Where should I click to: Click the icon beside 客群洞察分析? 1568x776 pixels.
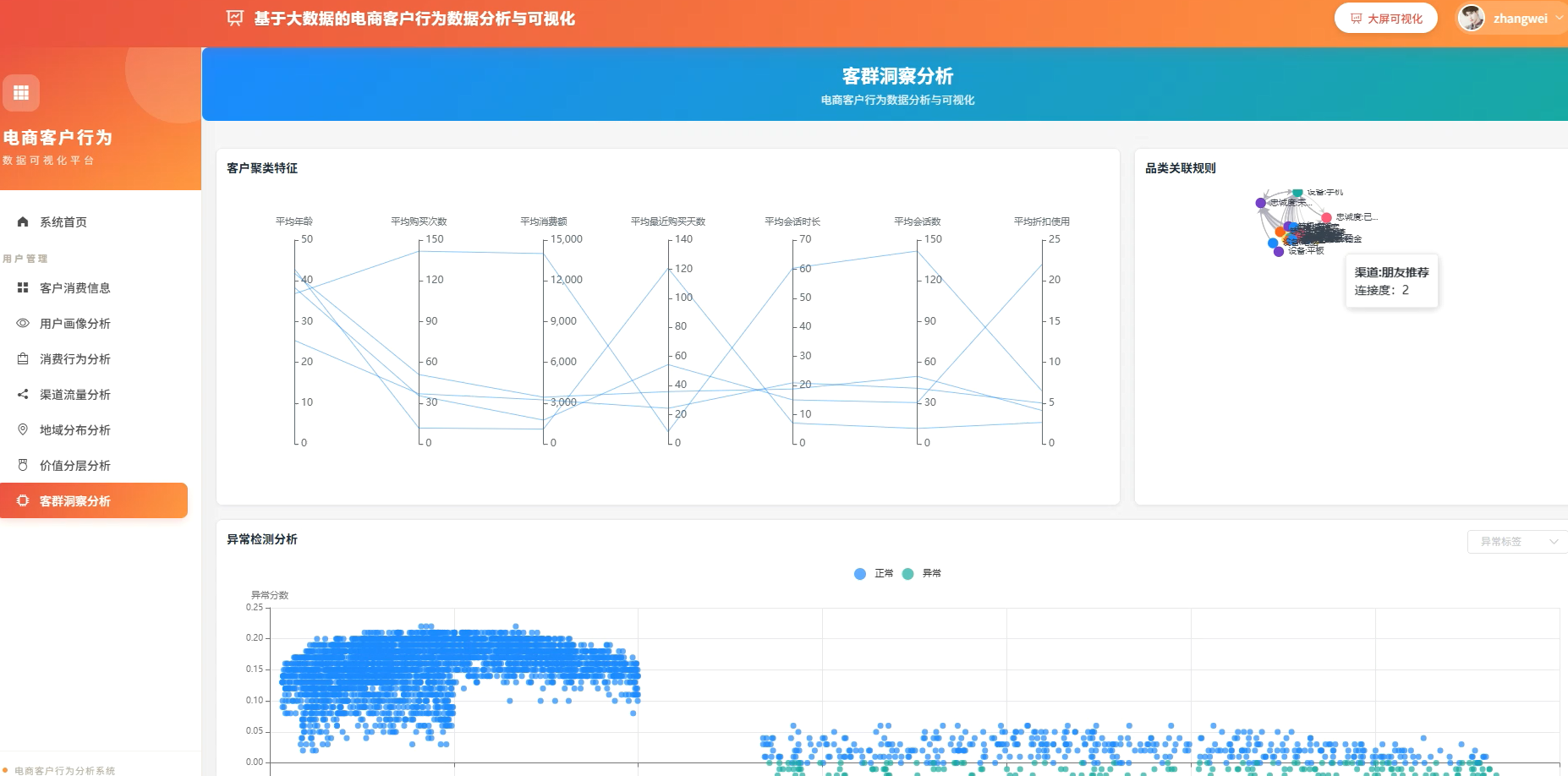[23, 500]
